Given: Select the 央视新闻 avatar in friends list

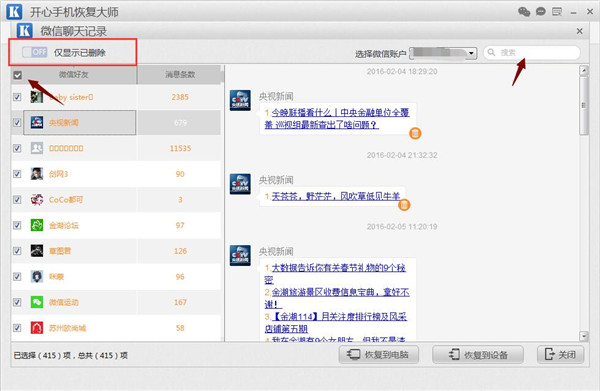Looking at the screenshot, I should [37, 122].
